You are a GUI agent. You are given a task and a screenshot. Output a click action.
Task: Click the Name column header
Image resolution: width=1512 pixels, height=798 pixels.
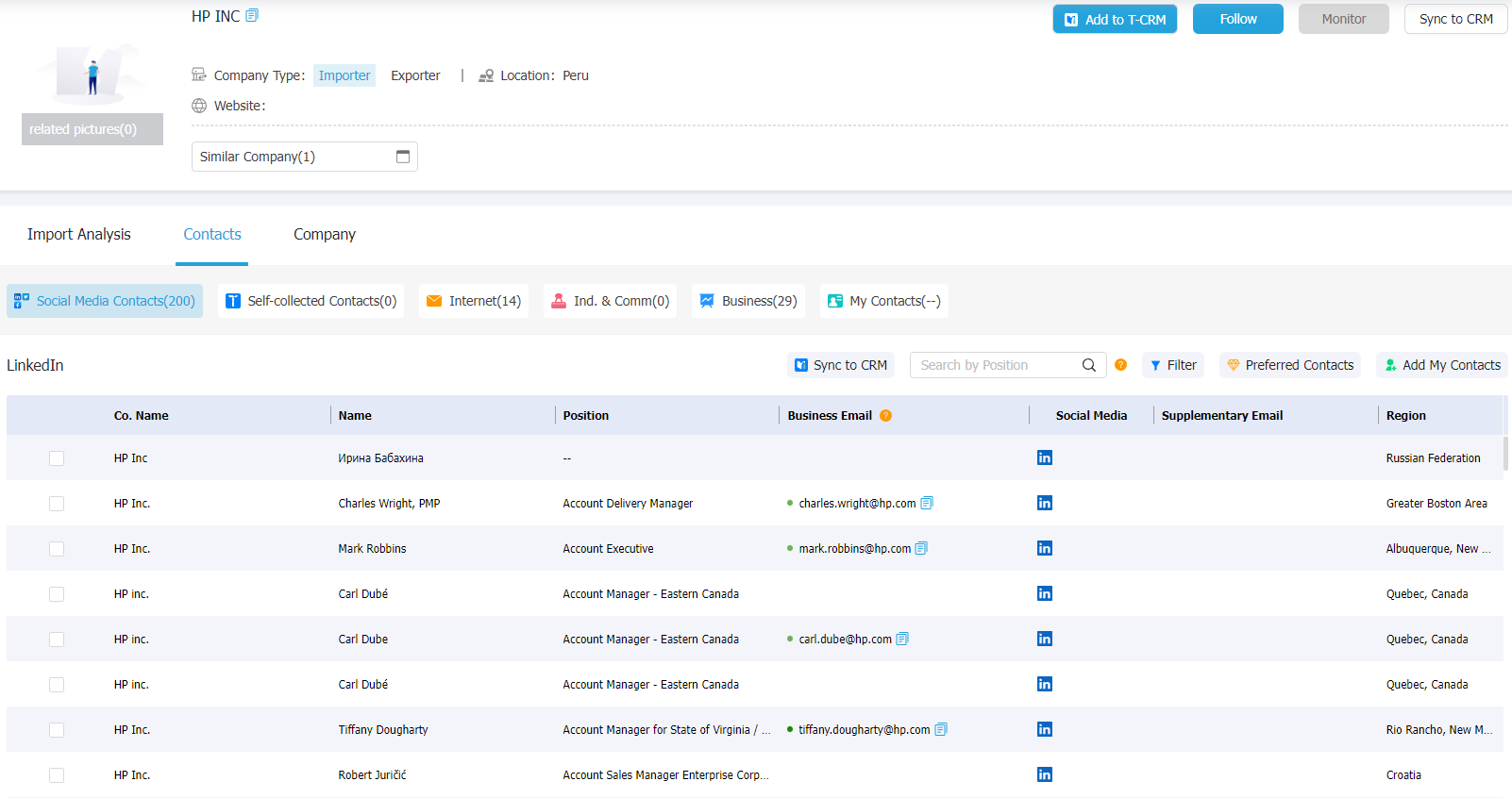[355, 415]
